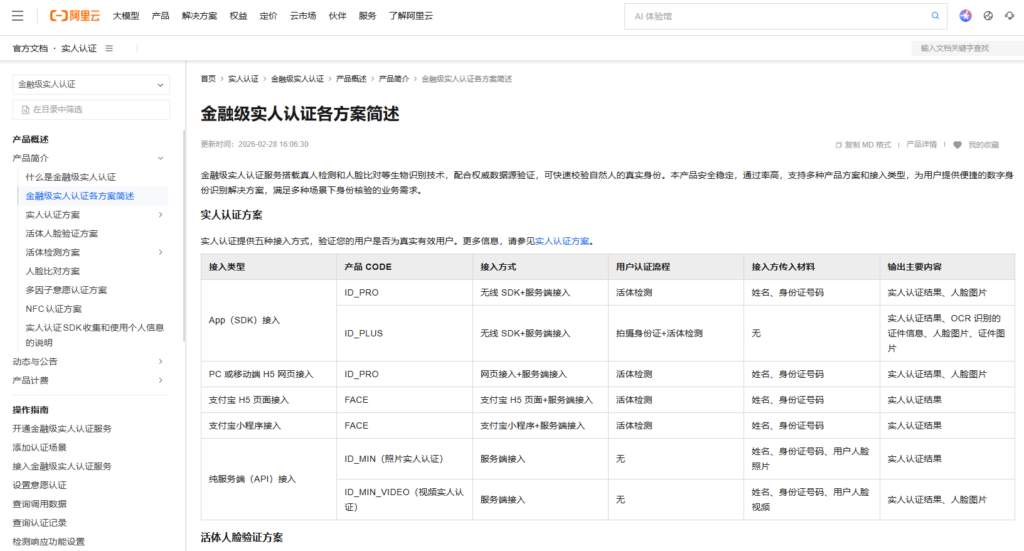
Task: Click 复制 MD 格式 button
Action: click(863, 145)
